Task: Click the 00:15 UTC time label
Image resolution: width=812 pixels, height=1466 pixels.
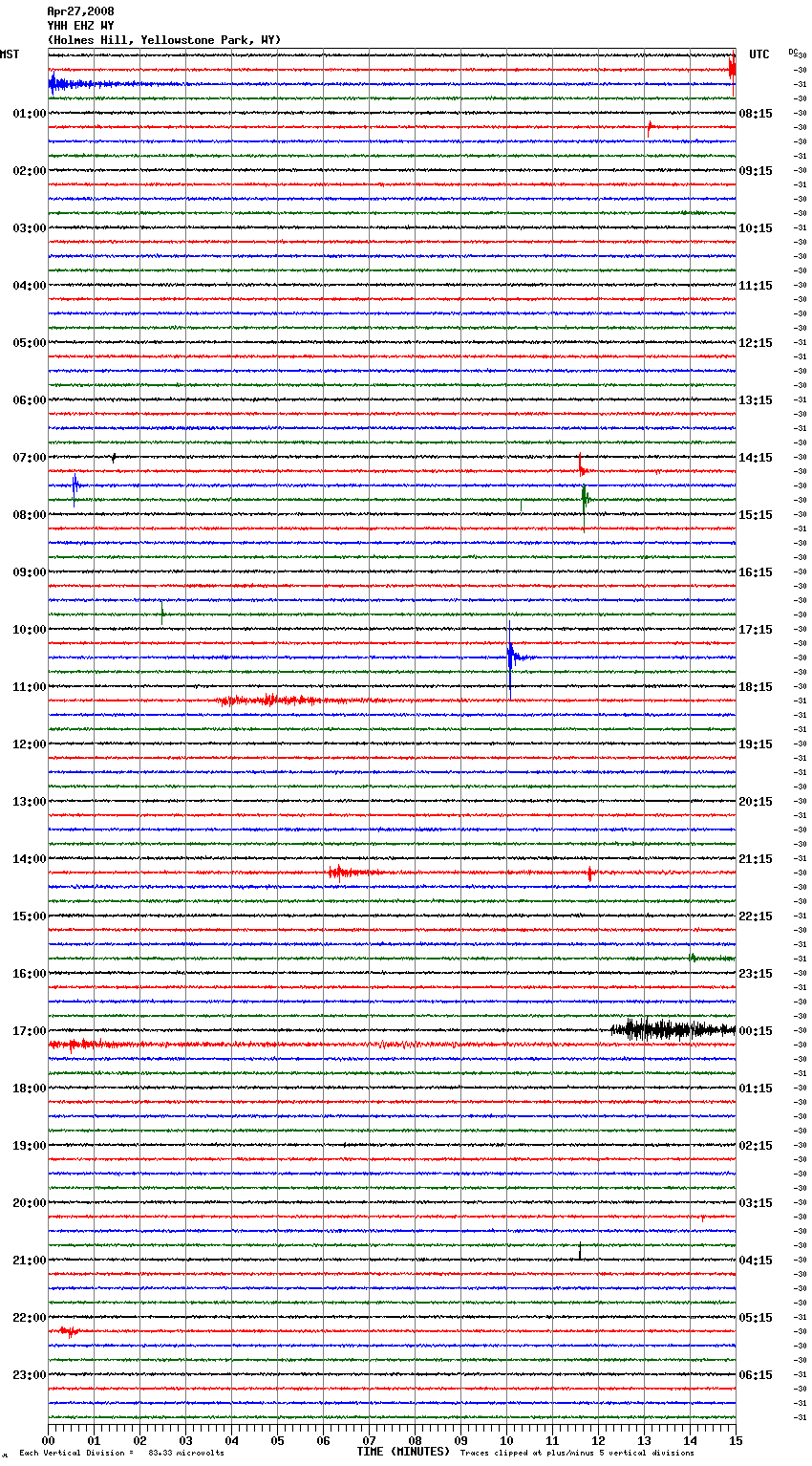Action: (756, 1031)
